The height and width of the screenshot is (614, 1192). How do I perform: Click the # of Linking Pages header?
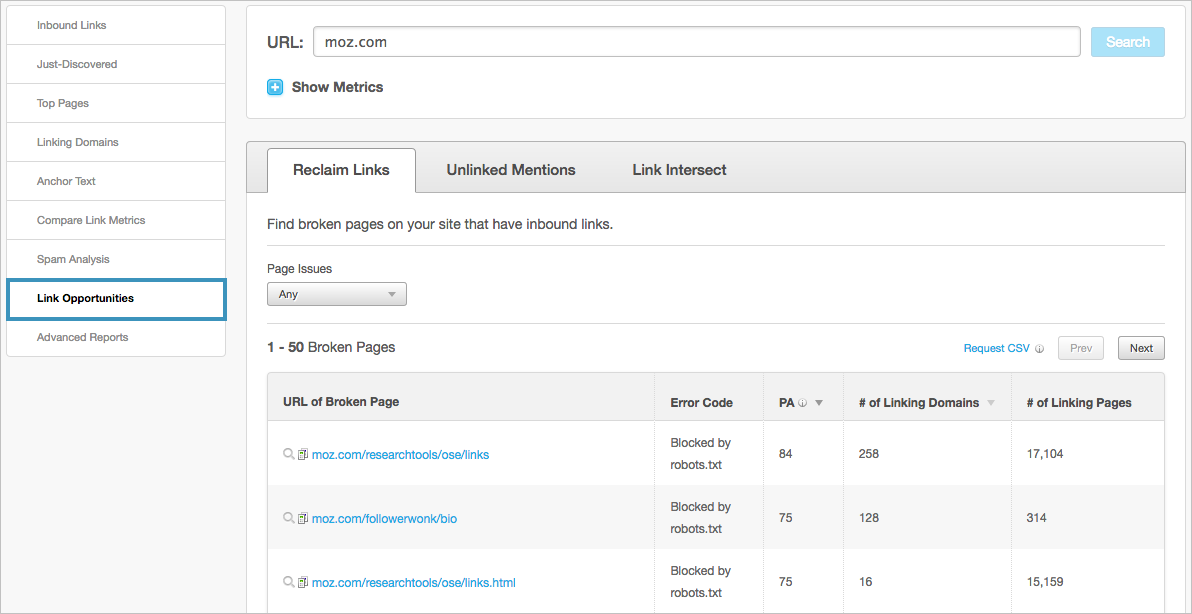coord(1079,403)
